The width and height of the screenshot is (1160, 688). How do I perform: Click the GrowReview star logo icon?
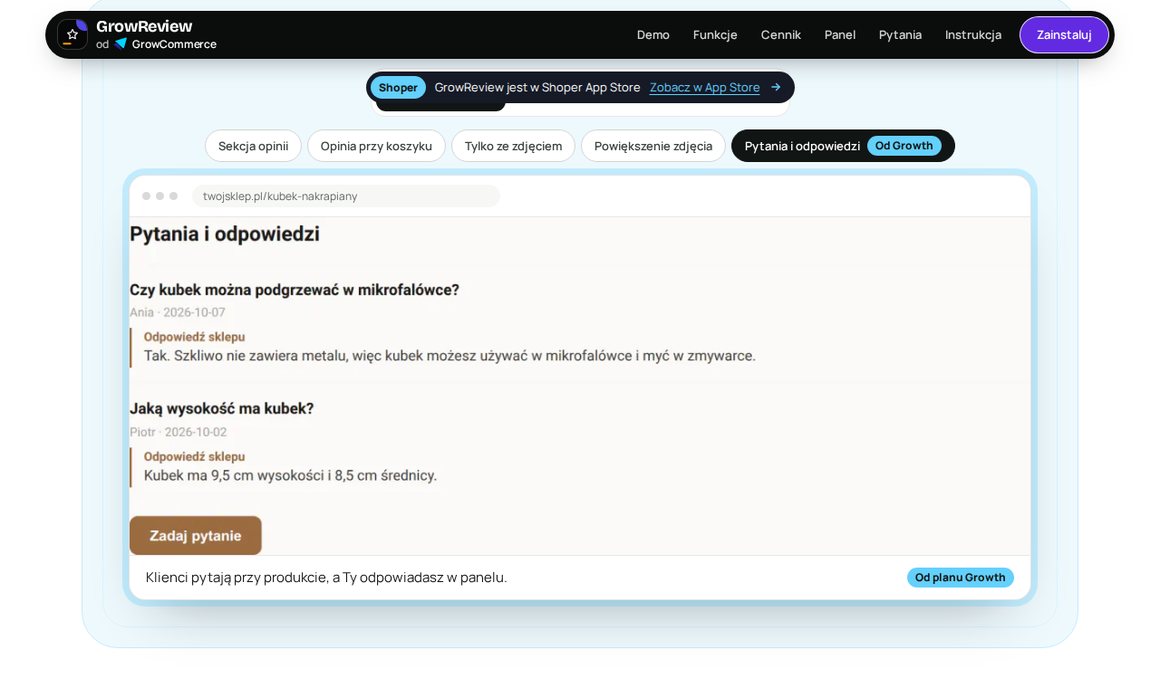click(72, 35)
